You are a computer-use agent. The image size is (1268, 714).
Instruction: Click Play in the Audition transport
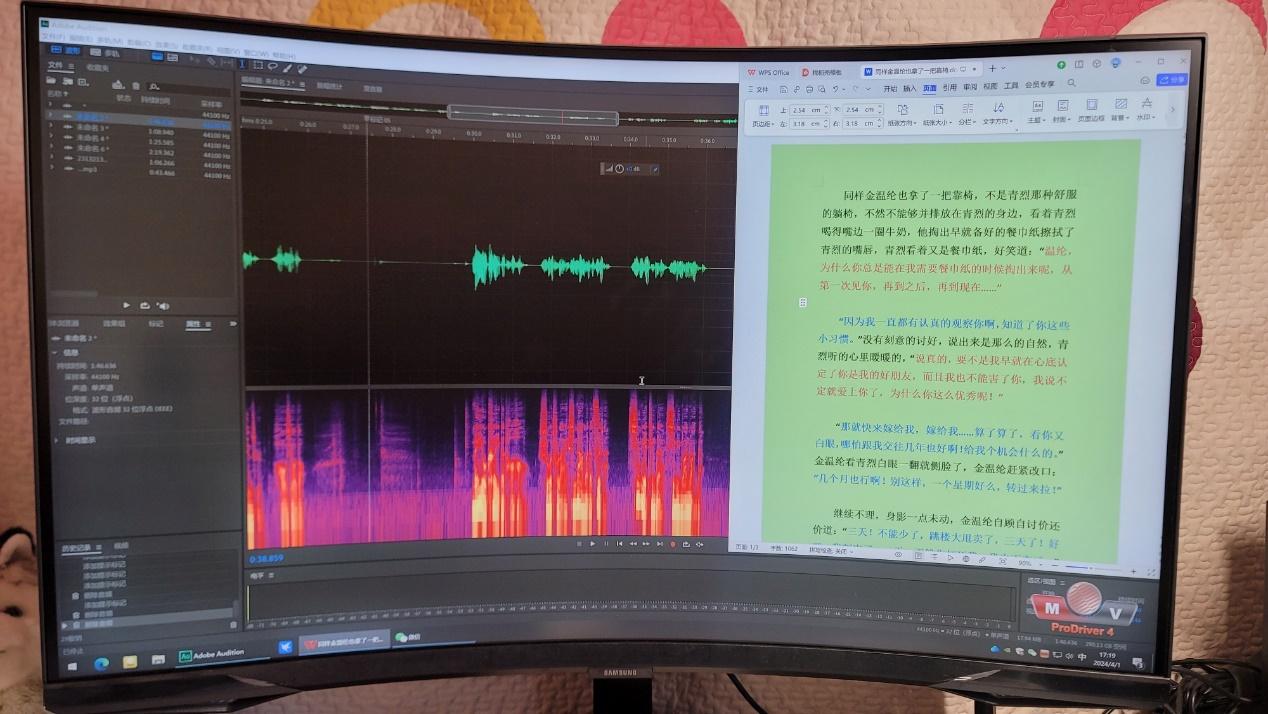click(x=593, y=544)
